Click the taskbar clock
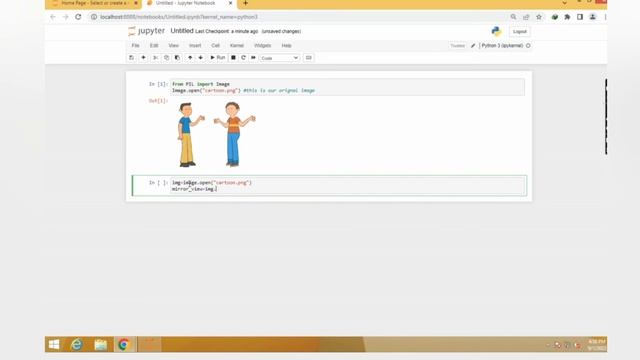 tap(597, 344)
